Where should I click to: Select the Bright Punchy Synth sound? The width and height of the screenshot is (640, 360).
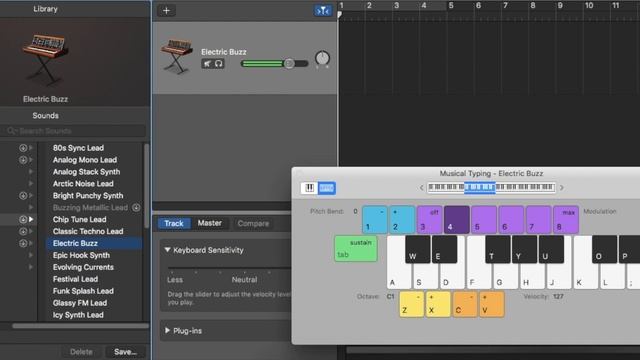tap(88, 196)
